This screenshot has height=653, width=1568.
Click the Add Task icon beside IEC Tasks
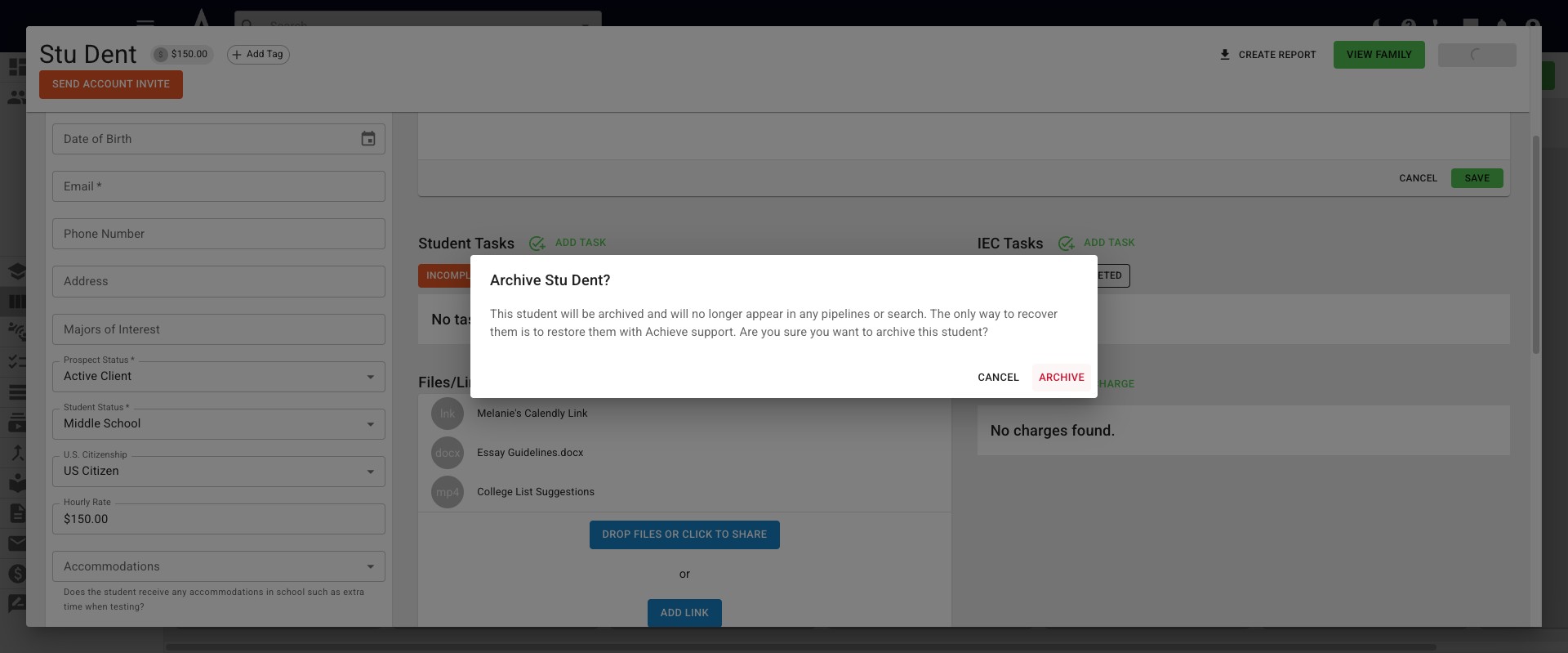[1066, 244]
